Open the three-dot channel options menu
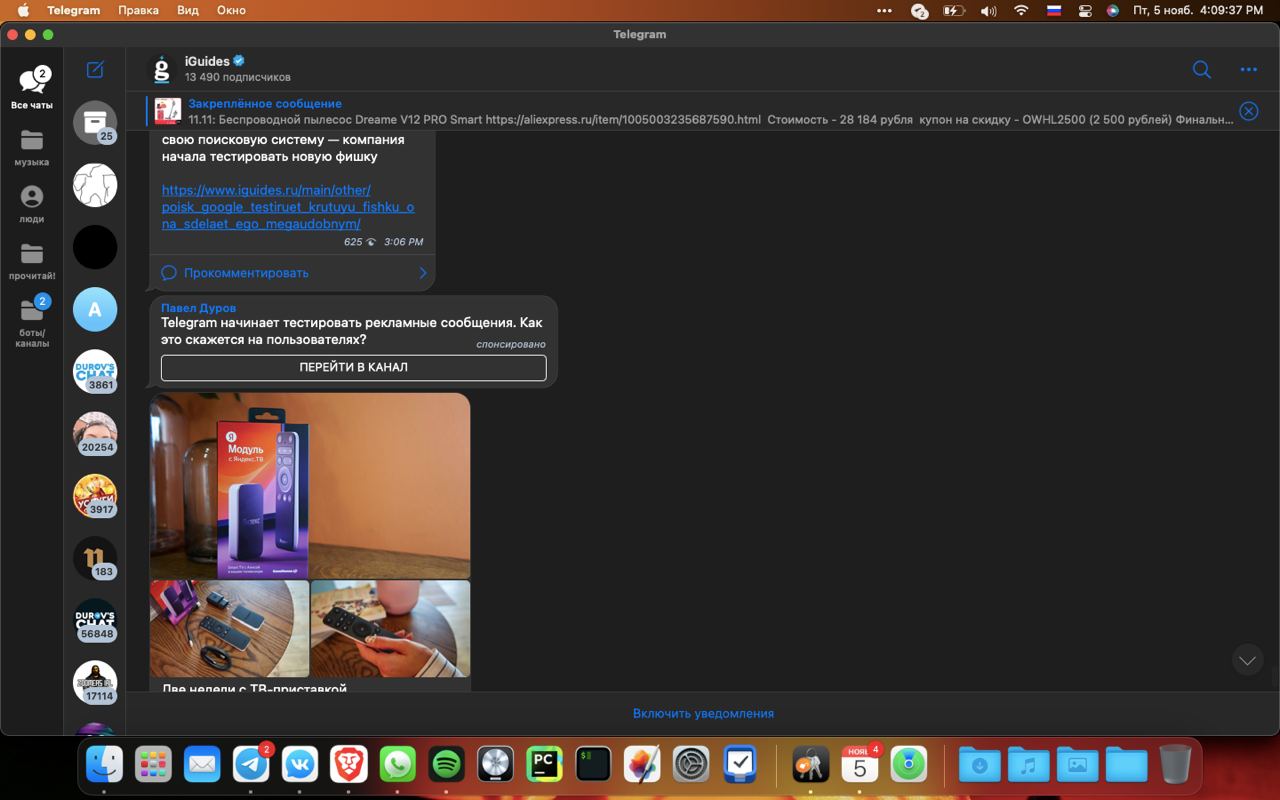 tap(1248, 69)
